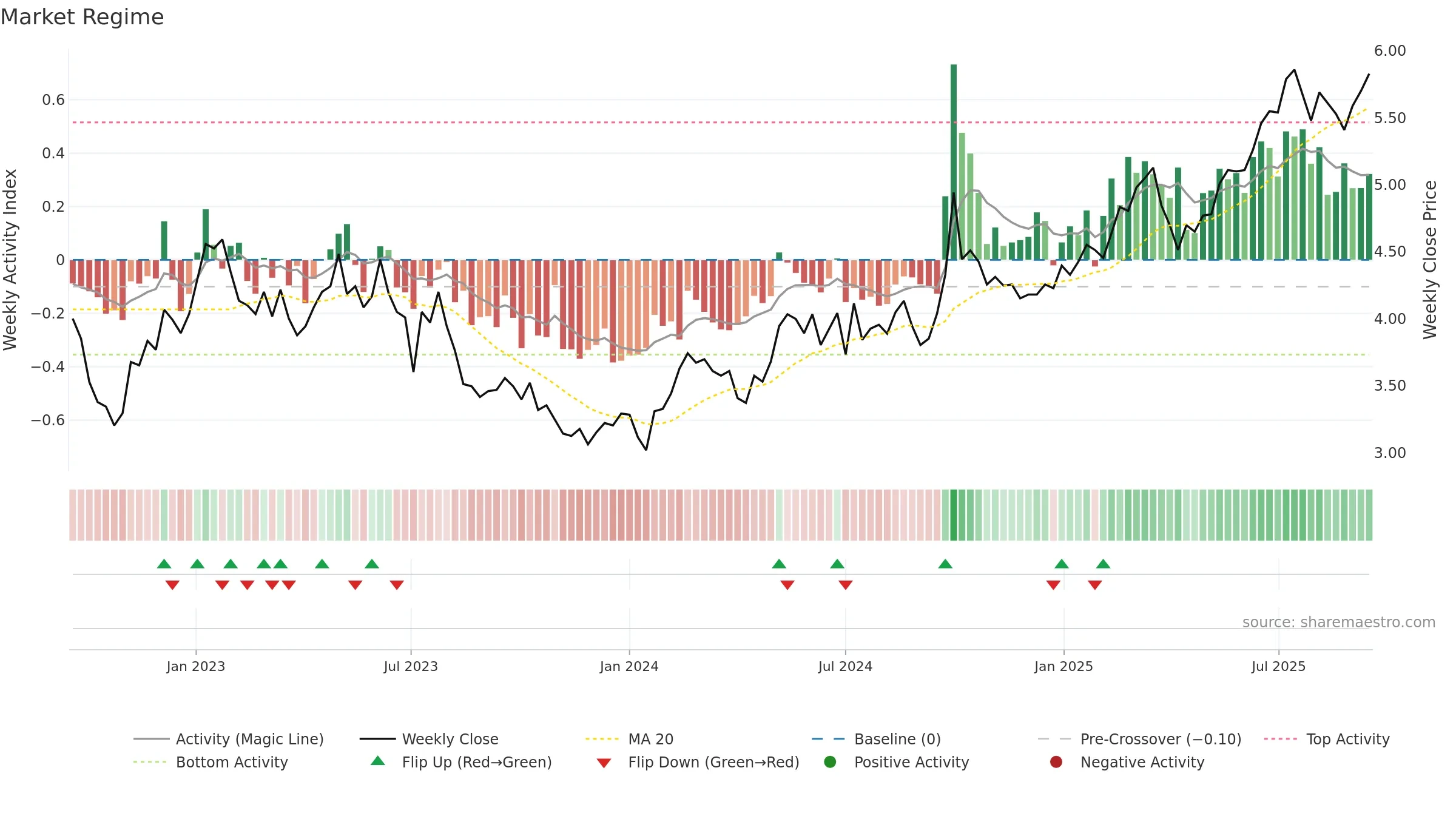Toggle the Top Activity legend entry

[x=1327, y=739]
